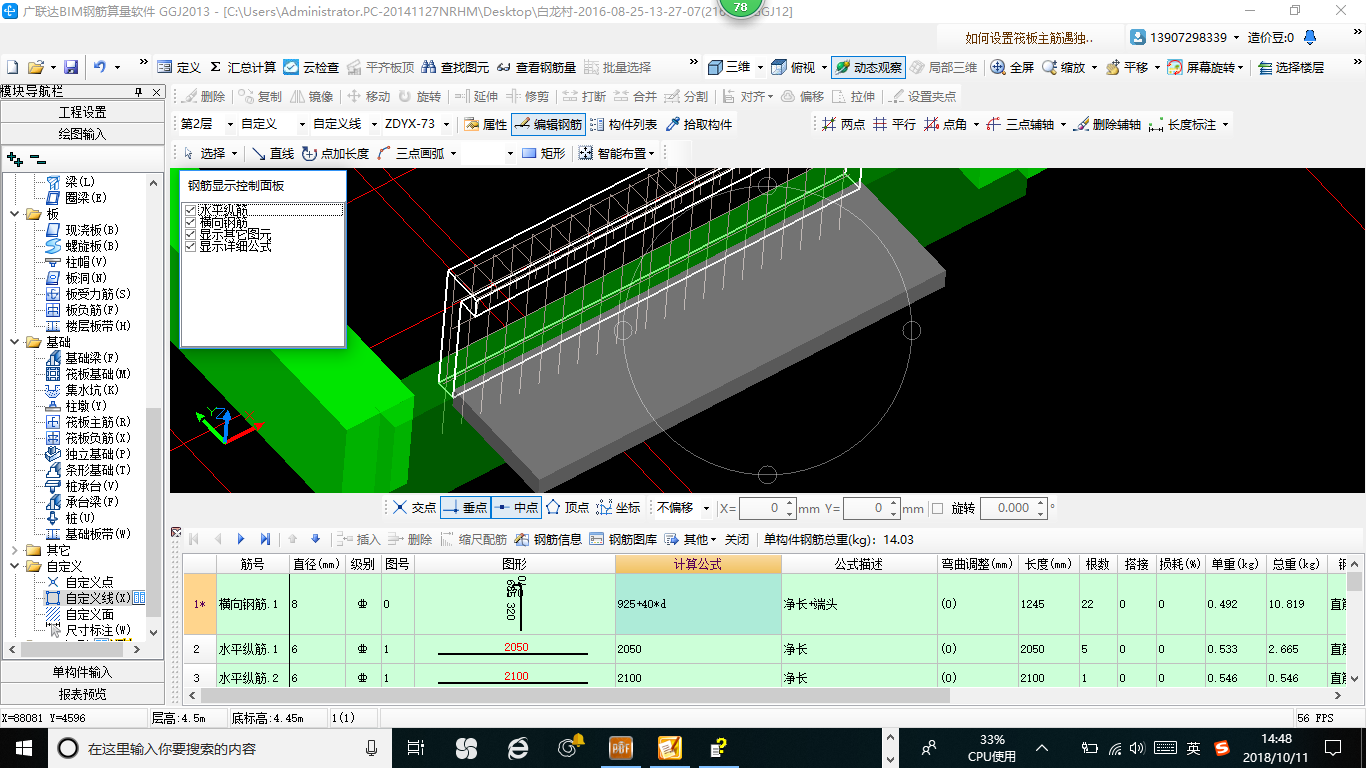
Task: Click the undo arrow icon
Action: click(100, 67)
